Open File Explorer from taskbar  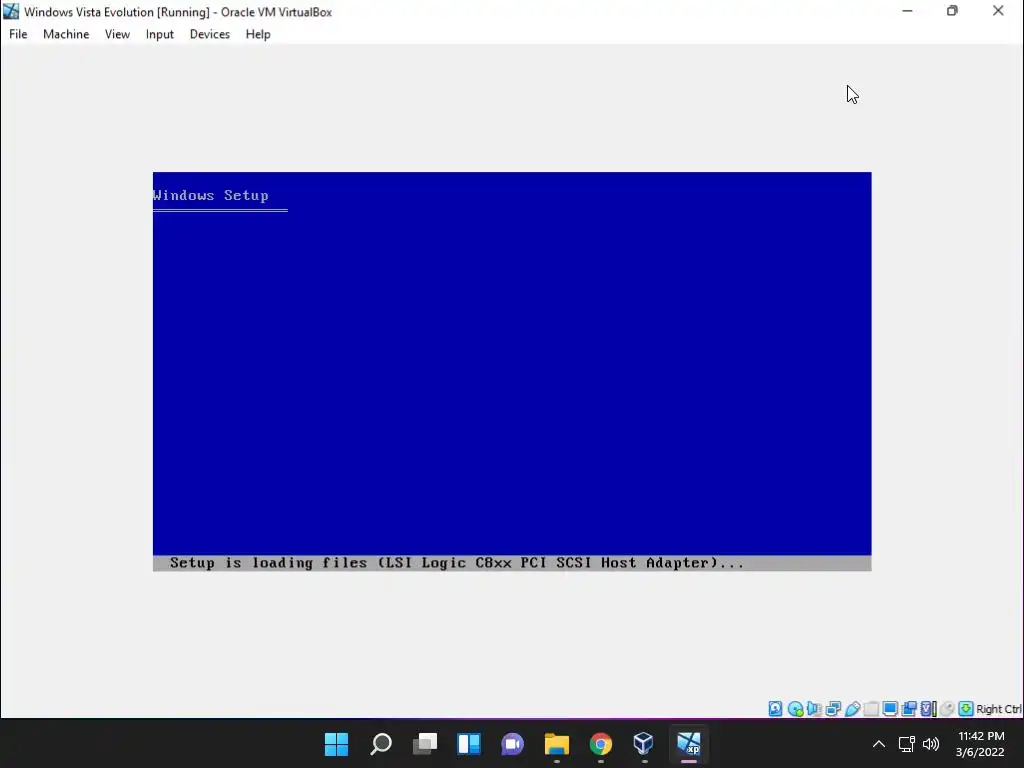point(556,744)
